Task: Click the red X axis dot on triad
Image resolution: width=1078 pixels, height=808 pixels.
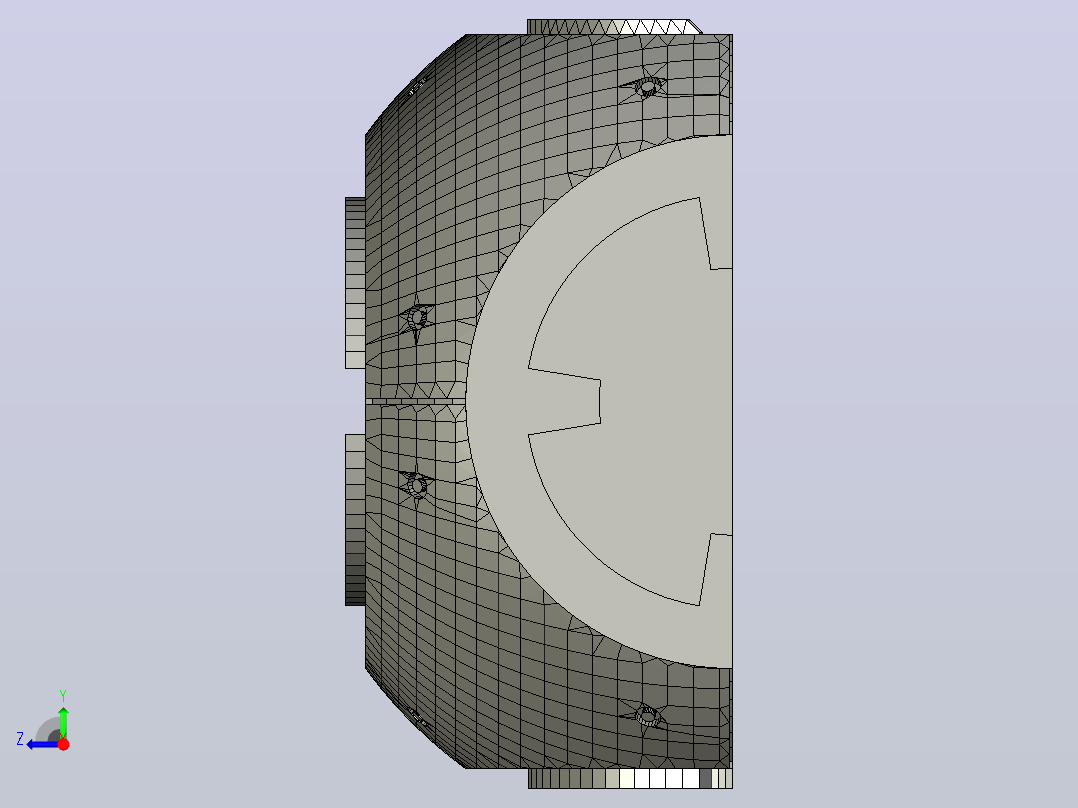Action: 63,744
